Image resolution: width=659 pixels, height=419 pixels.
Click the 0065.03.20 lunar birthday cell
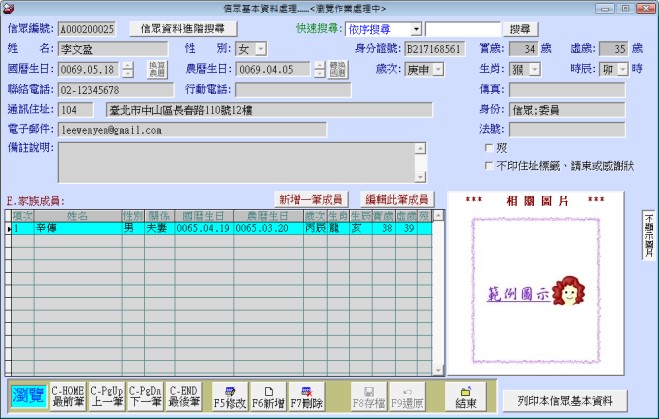[x=269, y=228]
